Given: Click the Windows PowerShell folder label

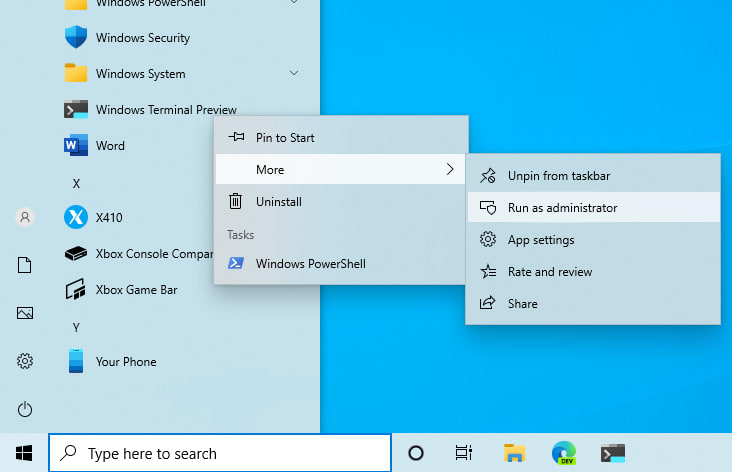Looking at the screenshot, I should click(150, 3).
